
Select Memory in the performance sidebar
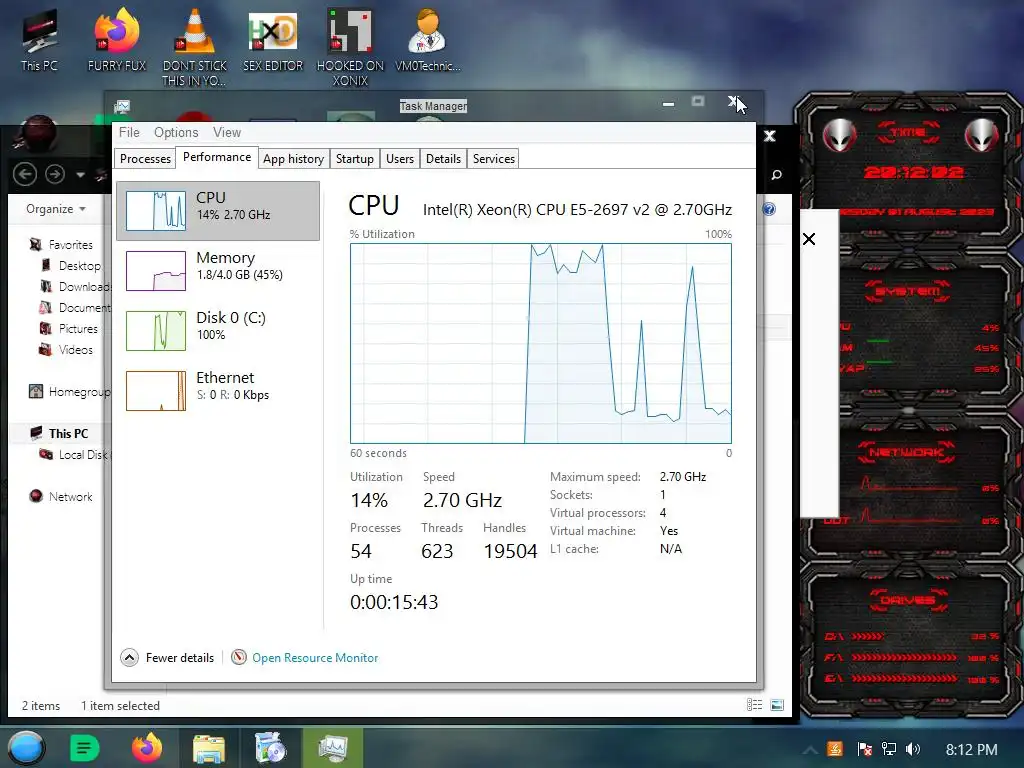pos(218,270)
